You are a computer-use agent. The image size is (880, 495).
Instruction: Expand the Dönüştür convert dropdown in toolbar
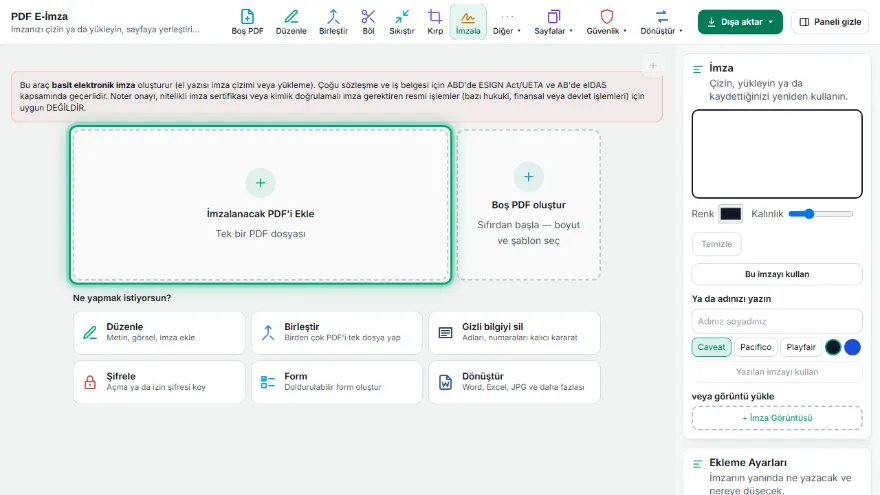tap(662, 22)
